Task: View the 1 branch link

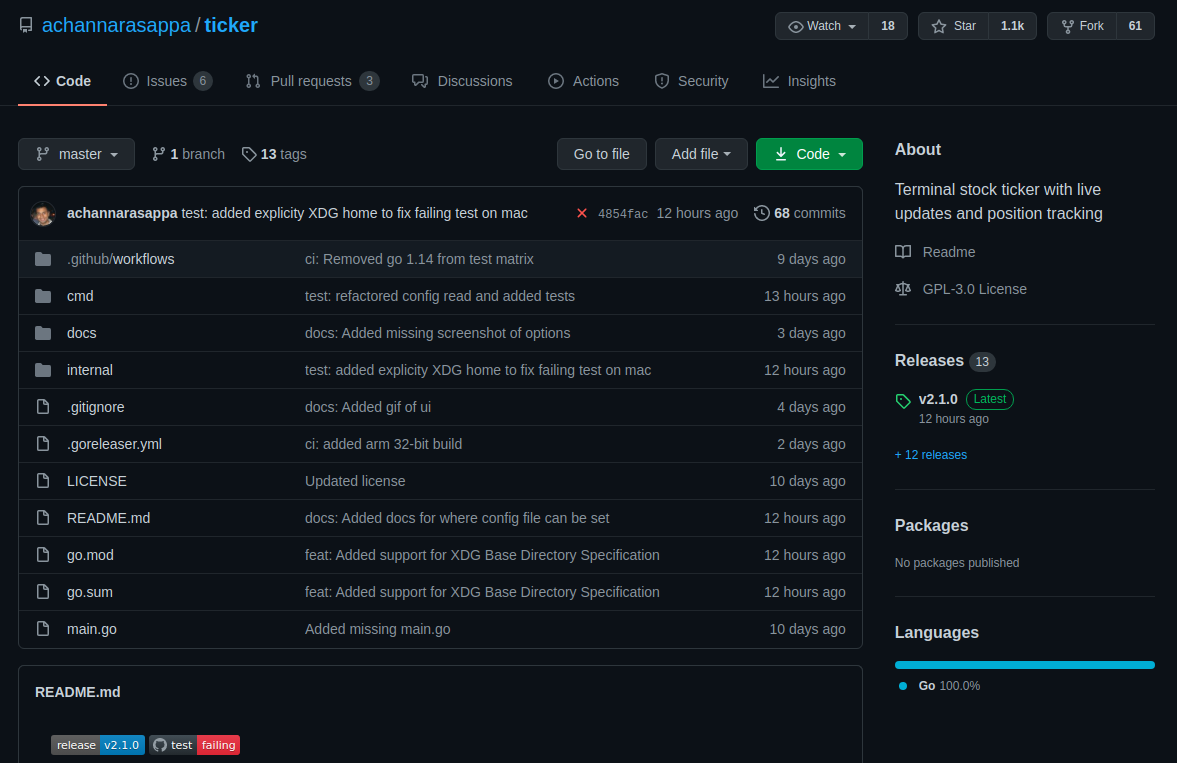Action: [188, 154]
